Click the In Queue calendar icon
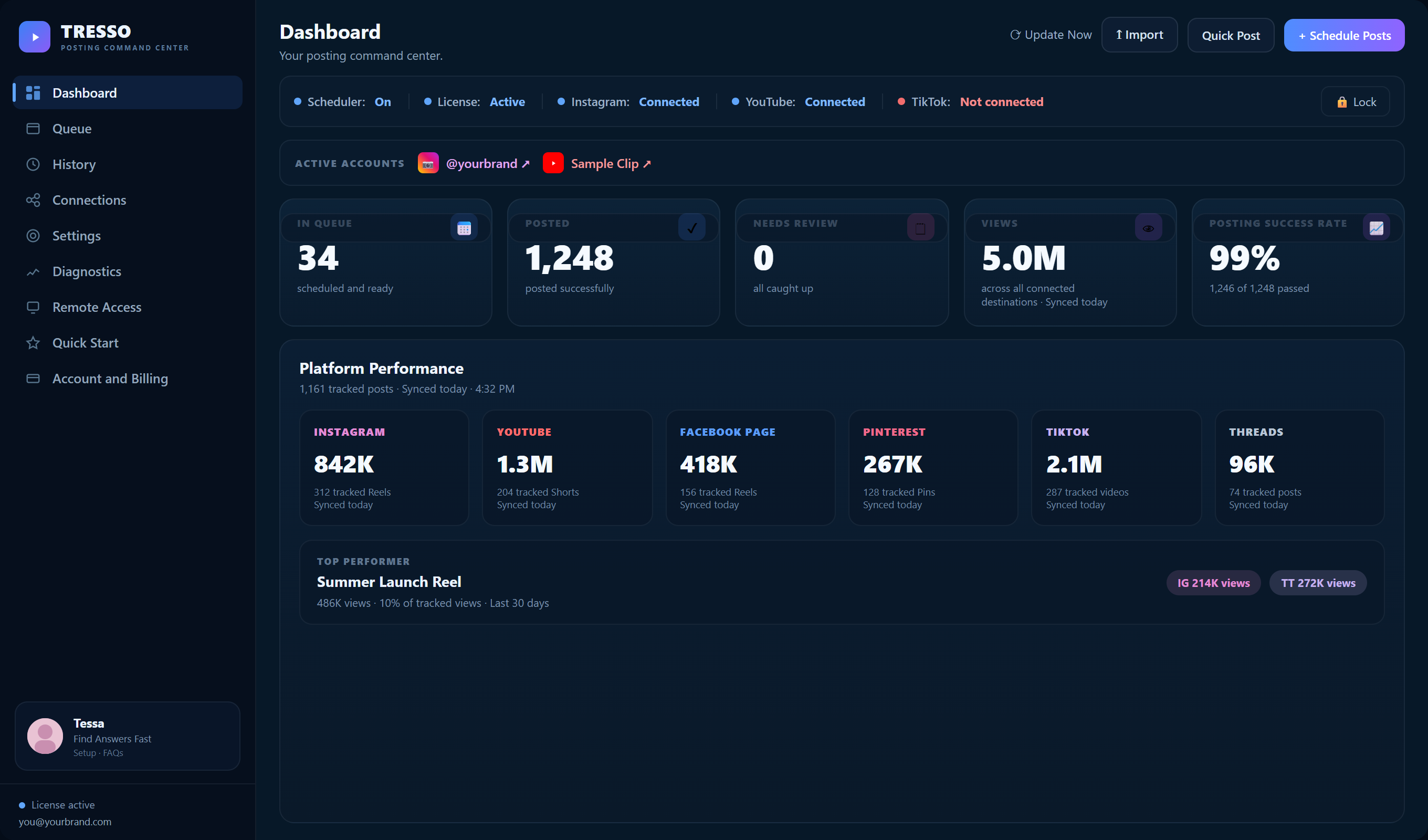Viewport: 1428px width, 840px height. click(464, 228)
